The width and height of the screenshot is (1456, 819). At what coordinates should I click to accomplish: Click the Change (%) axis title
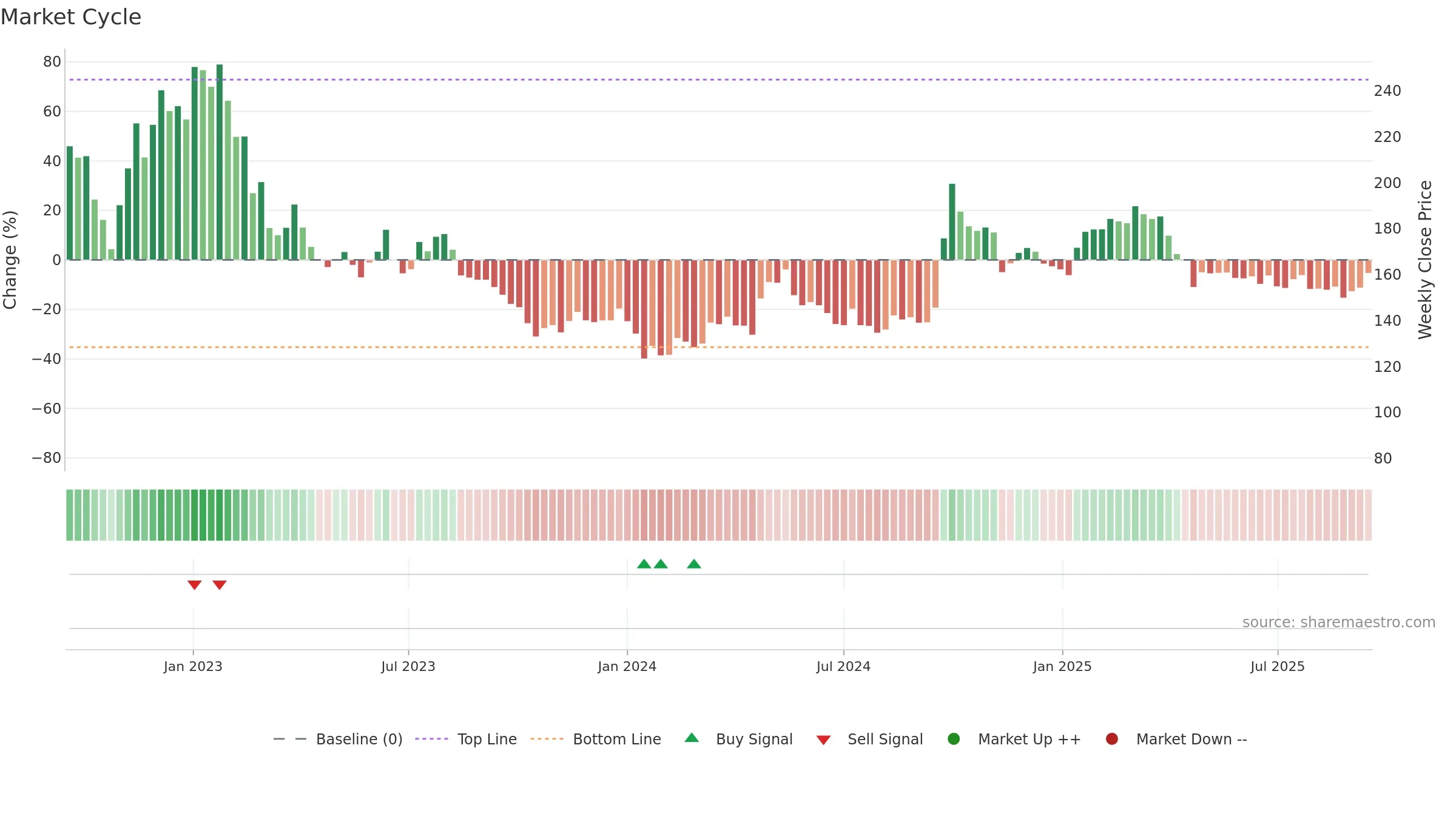[x=10, y=260]
